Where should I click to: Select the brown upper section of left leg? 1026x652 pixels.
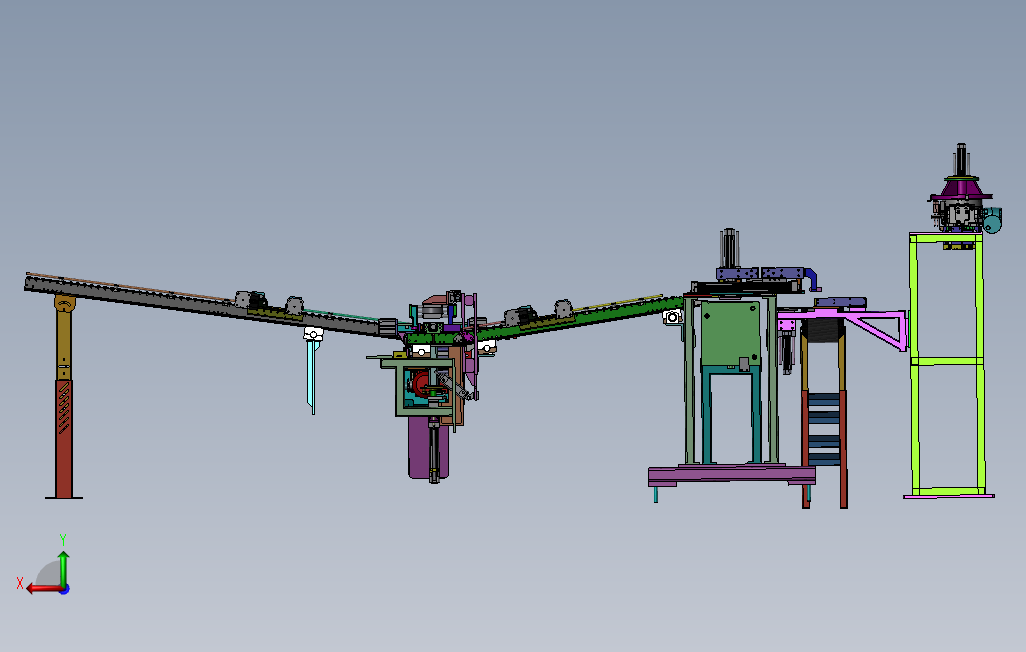64,337
